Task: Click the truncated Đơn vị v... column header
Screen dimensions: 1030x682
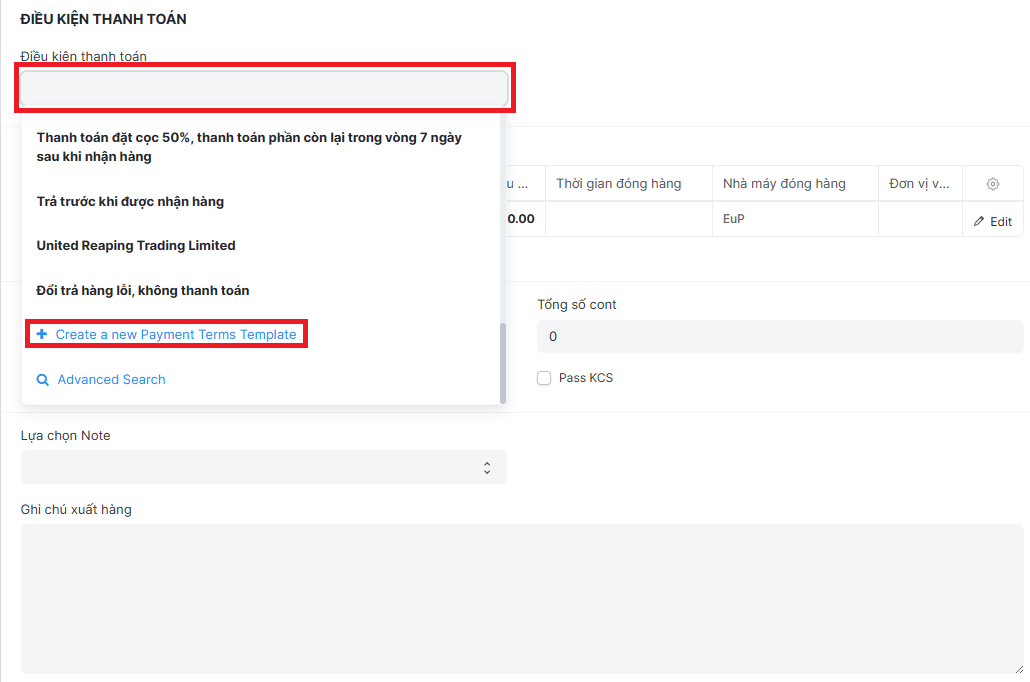Action: (x=919, y=184)
